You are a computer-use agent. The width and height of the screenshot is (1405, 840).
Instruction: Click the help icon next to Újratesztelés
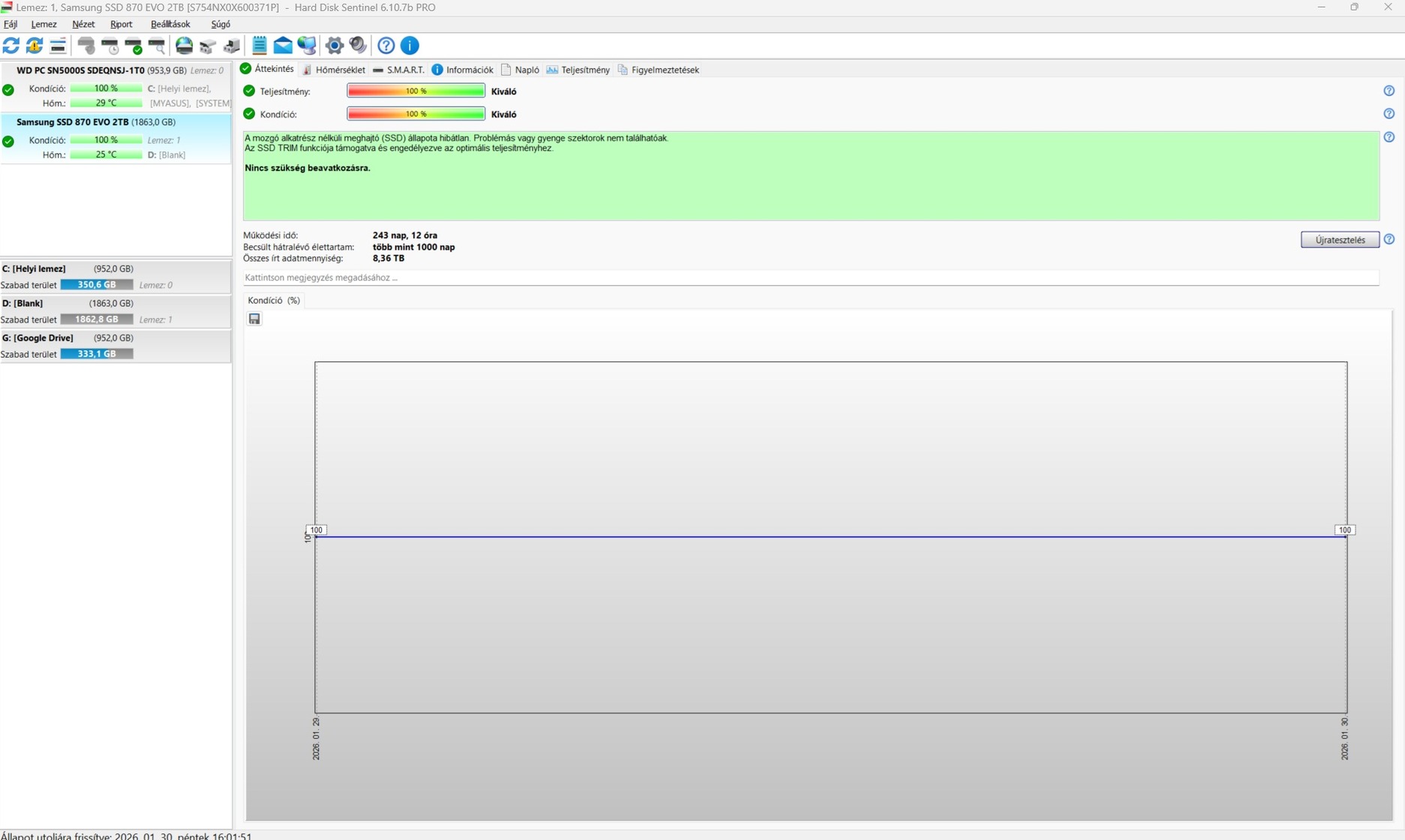(1389, 239)
